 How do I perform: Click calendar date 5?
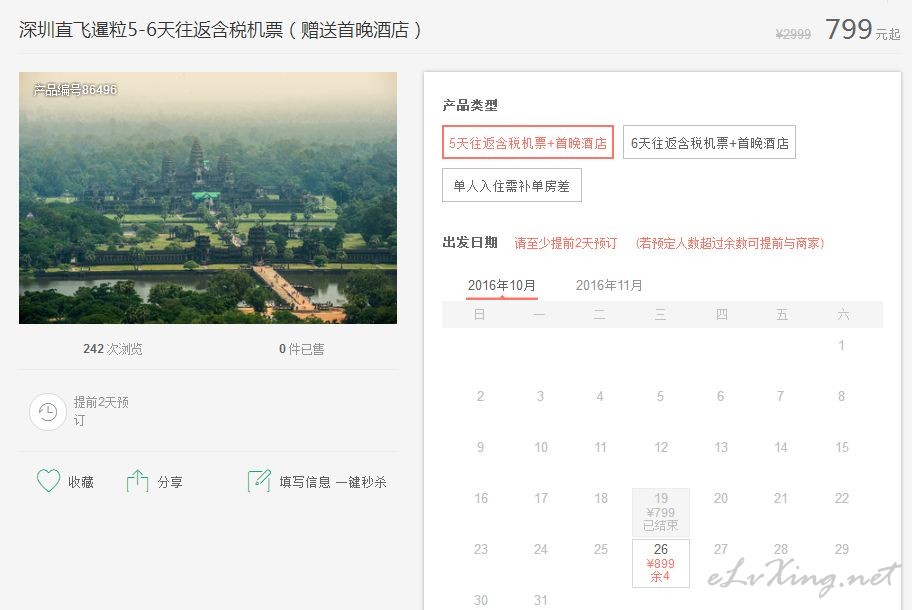[x=660, y=397]
